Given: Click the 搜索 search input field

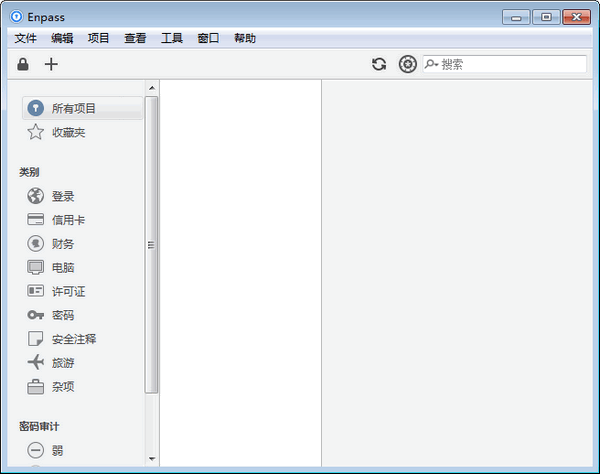Looking at the screenshot, I should [x=504, y=64].
